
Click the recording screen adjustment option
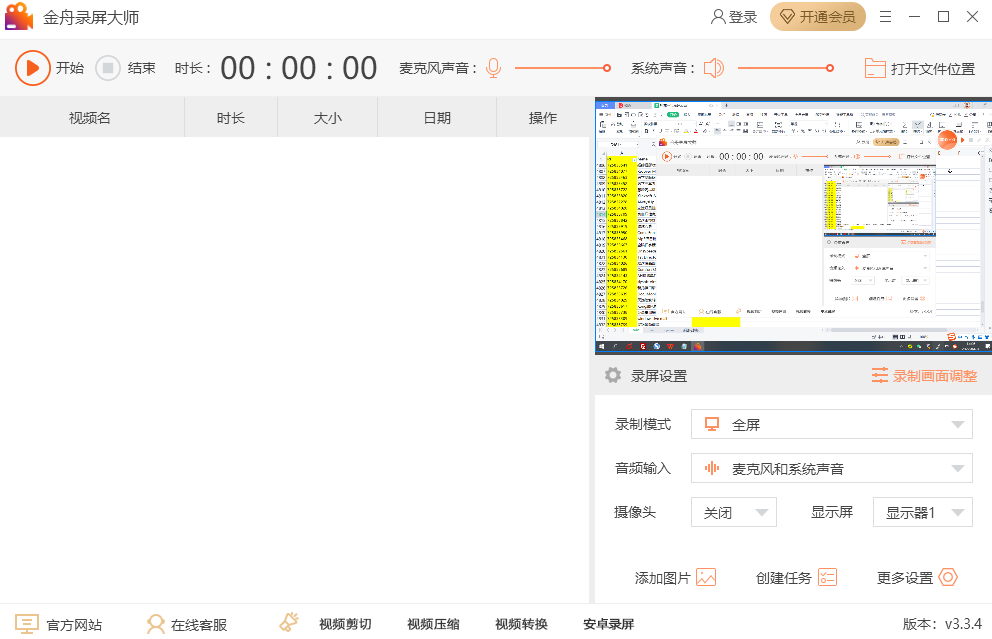coord(924,376)
